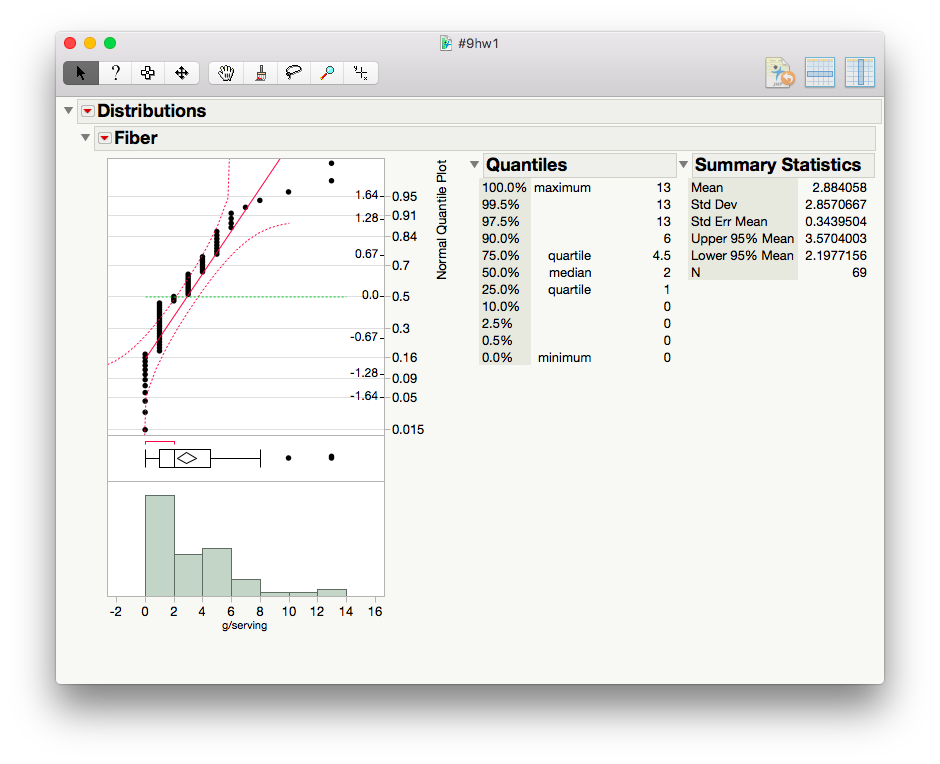Click the 25.0% quartile row
940x764 pixels.
coord(576,290)
